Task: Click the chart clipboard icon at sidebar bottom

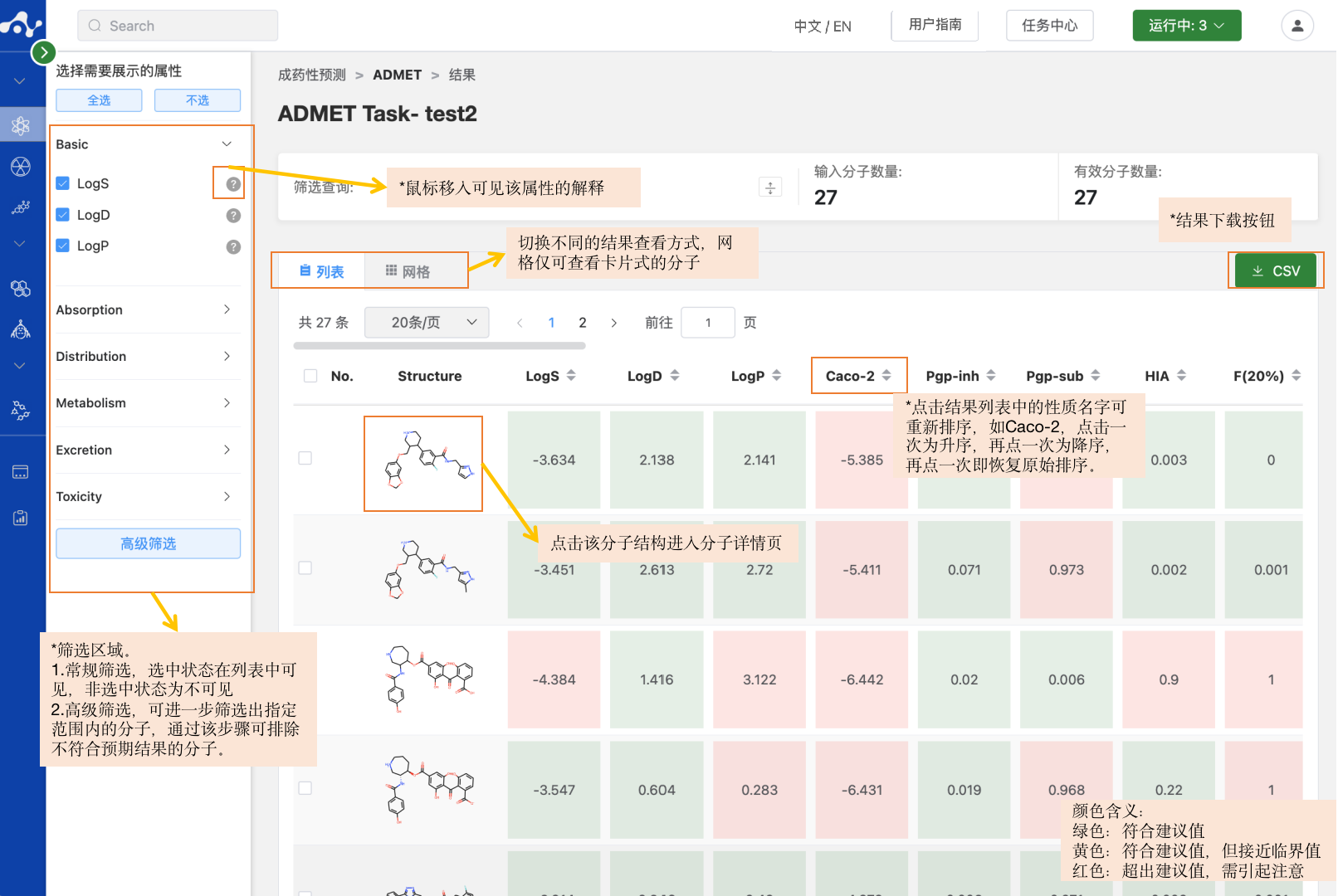Action: tap(21, 517)
